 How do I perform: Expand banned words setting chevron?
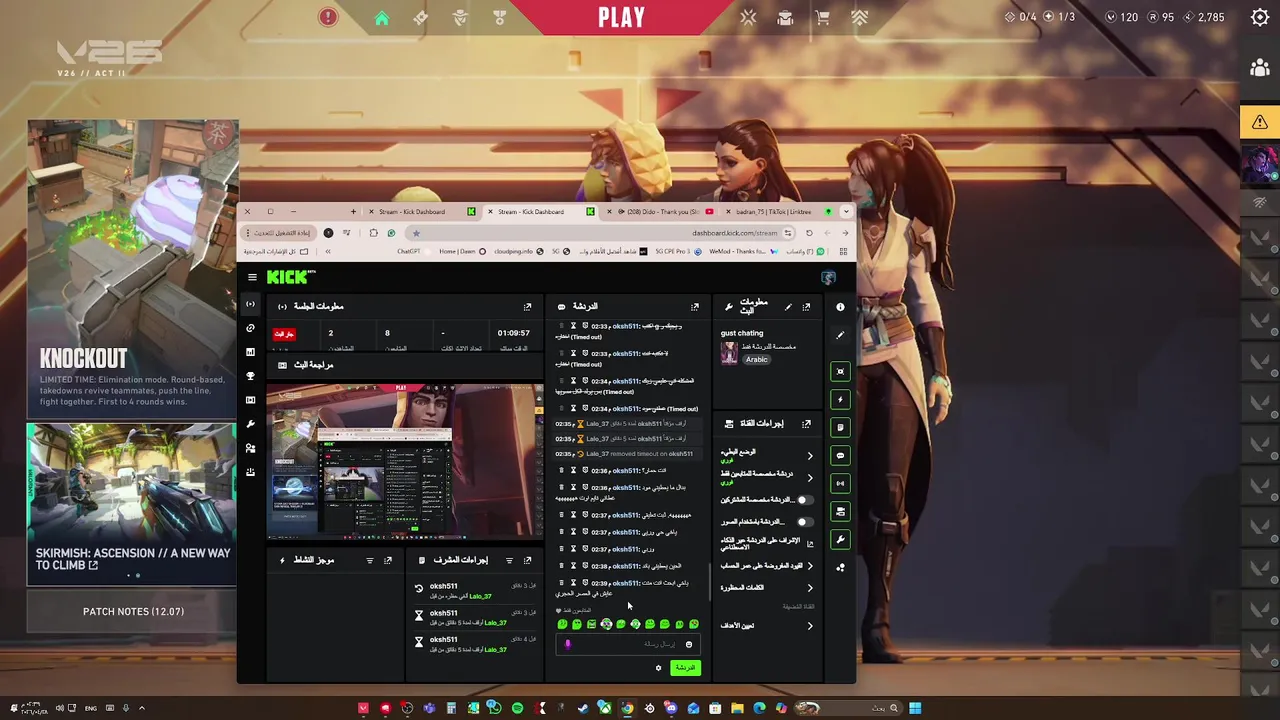810,588
